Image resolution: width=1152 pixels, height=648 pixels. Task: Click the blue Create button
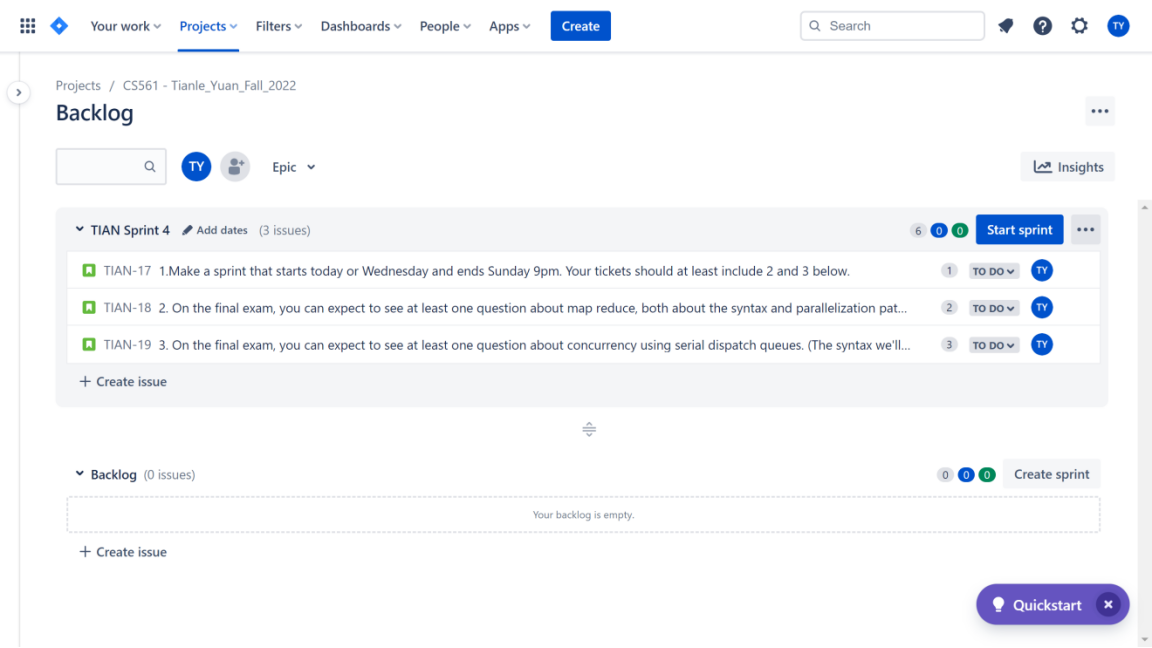(580, 26)
